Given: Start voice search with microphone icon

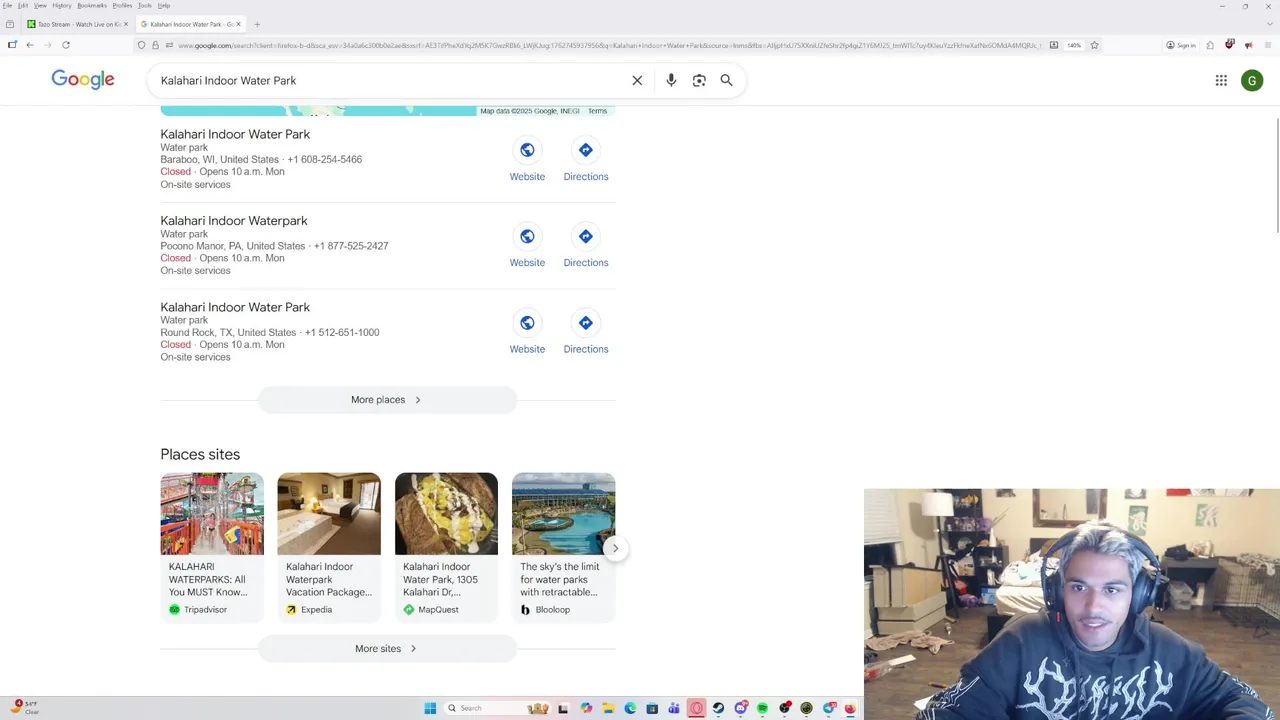Looking at the screenshot, I should click(x=671, y=80).
